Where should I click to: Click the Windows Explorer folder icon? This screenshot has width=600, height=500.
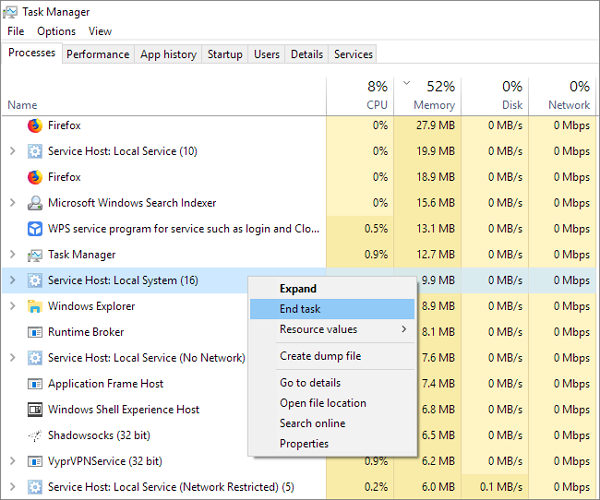[35, 306]
